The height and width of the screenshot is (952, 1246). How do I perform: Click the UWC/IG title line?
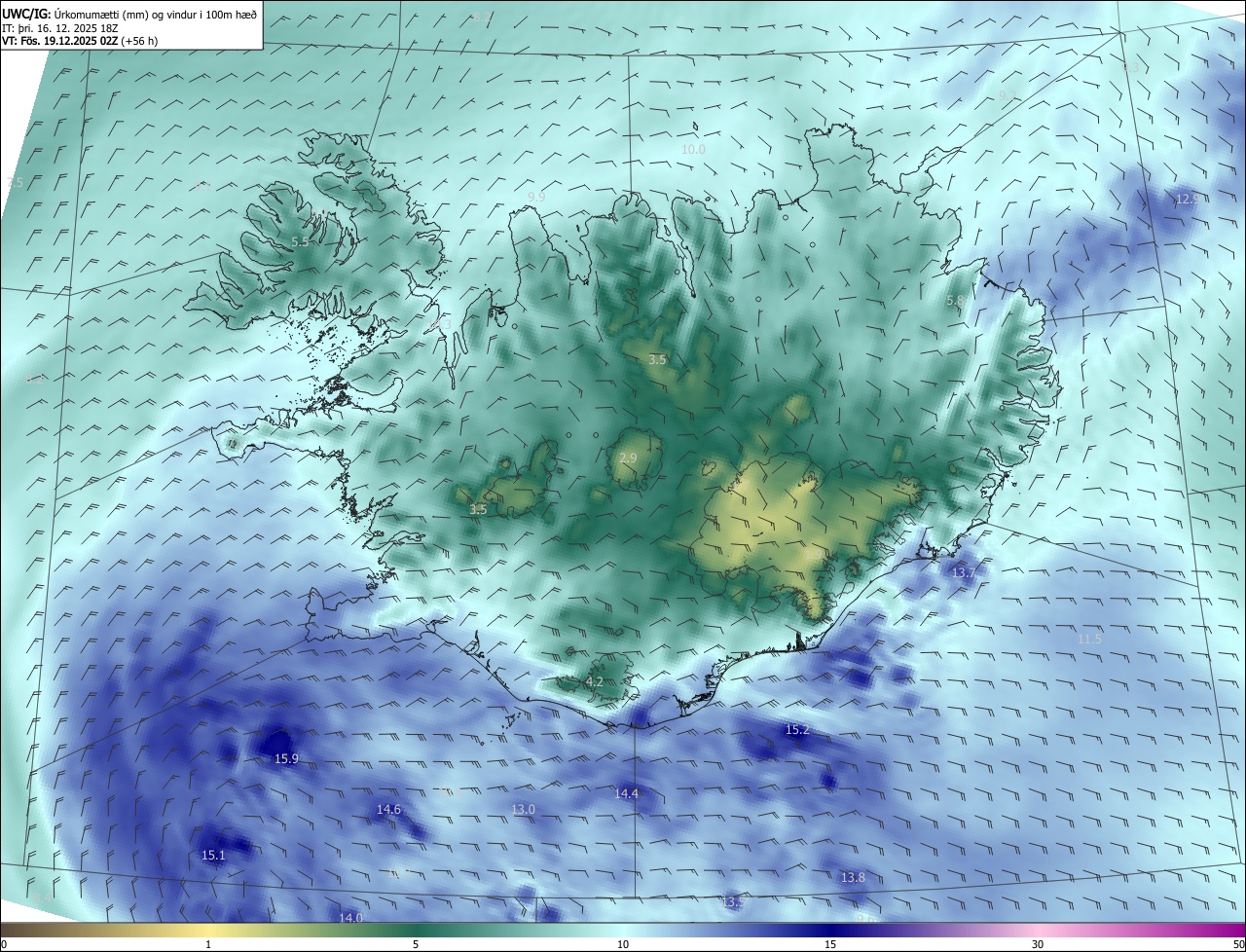click(129, 14)
